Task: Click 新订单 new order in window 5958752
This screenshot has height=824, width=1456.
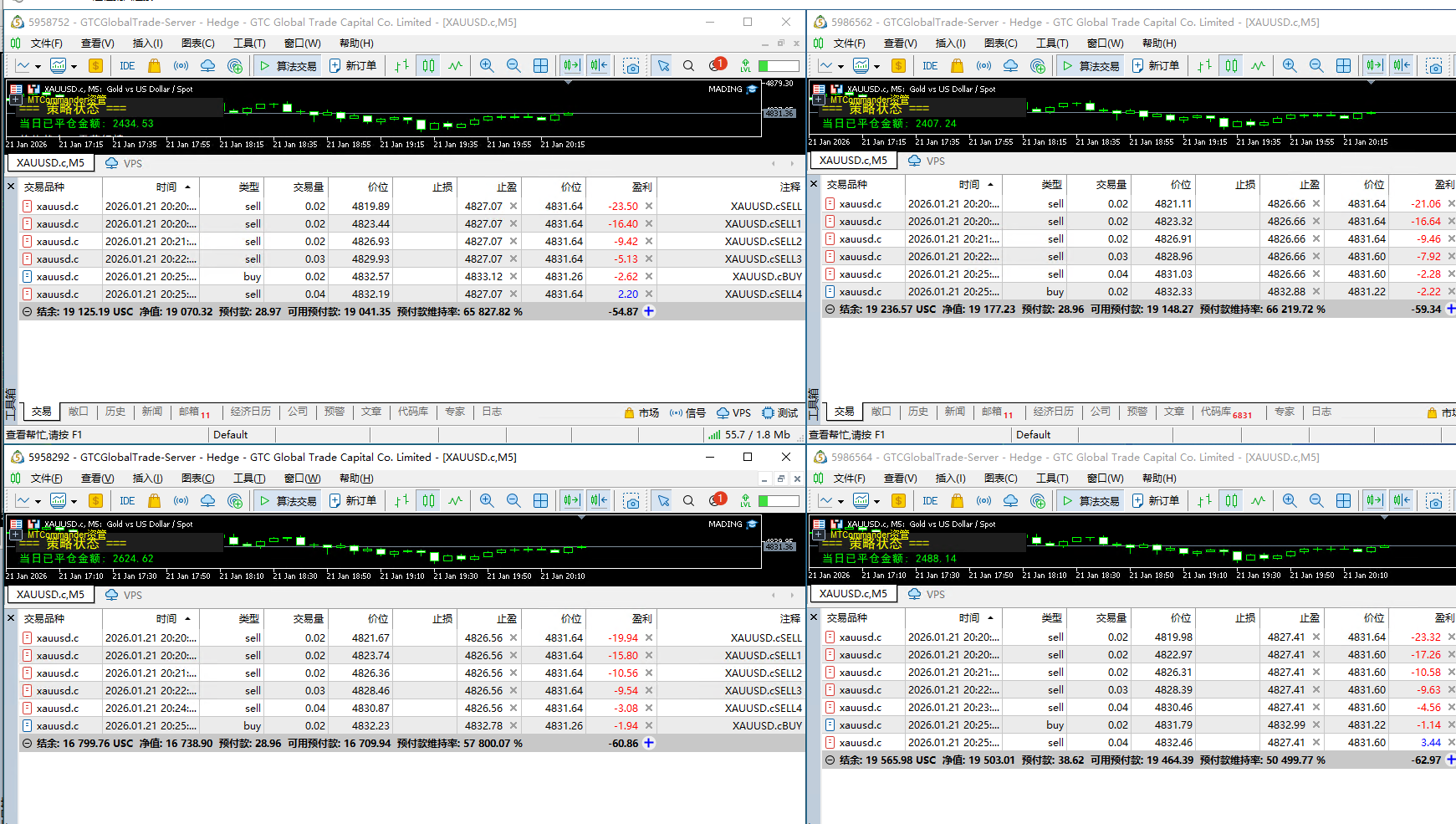Action: [x=352, y=66]
